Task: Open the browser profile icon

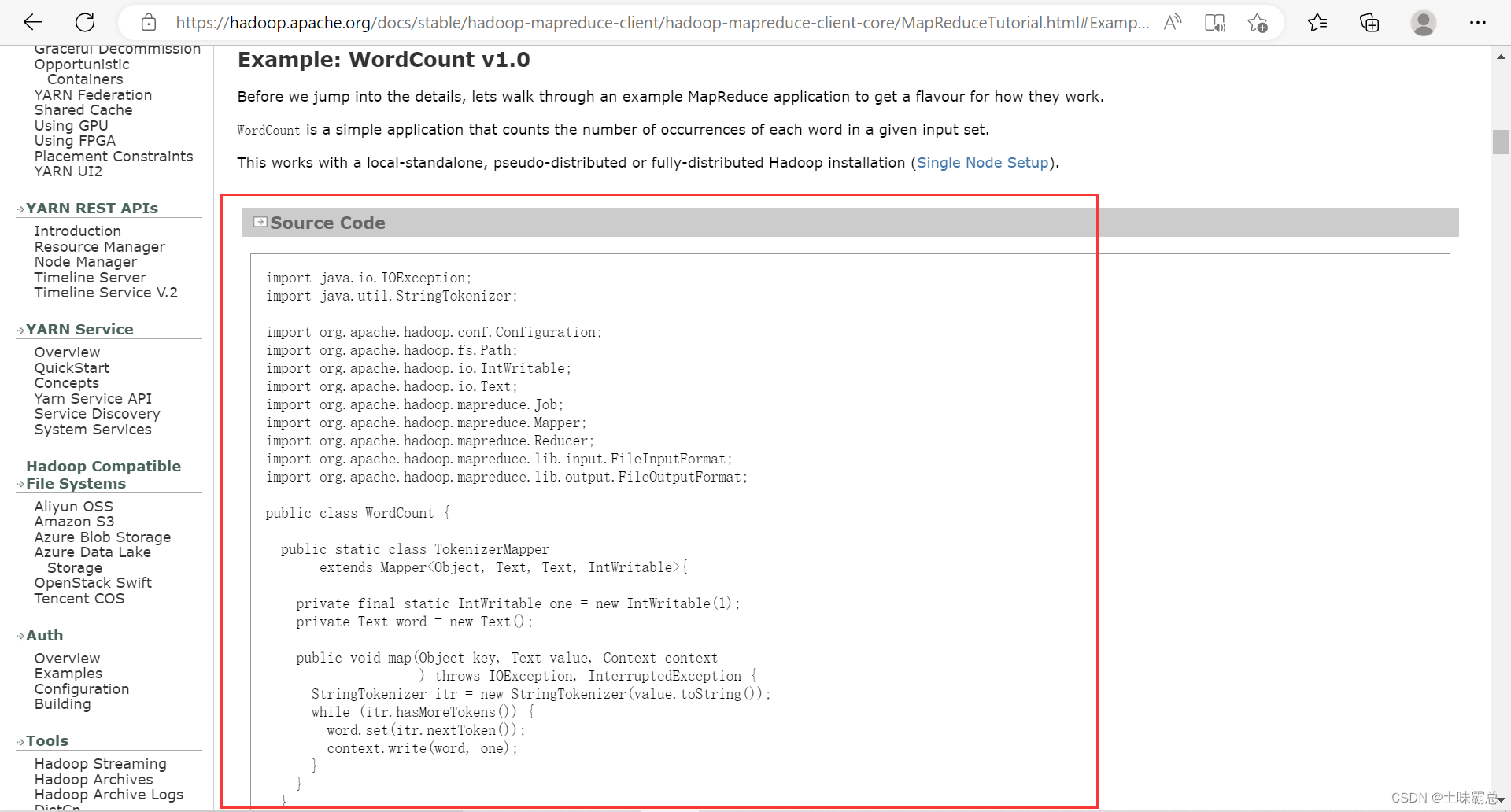Action: tap(1424, 22)
